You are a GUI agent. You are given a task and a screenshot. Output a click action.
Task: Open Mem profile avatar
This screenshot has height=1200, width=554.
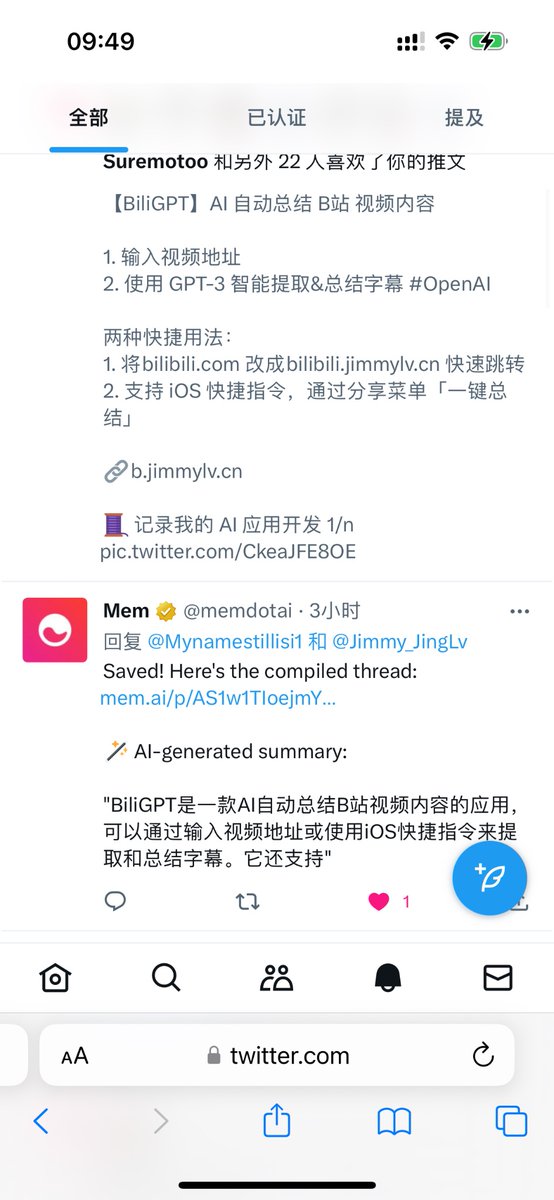55,630
